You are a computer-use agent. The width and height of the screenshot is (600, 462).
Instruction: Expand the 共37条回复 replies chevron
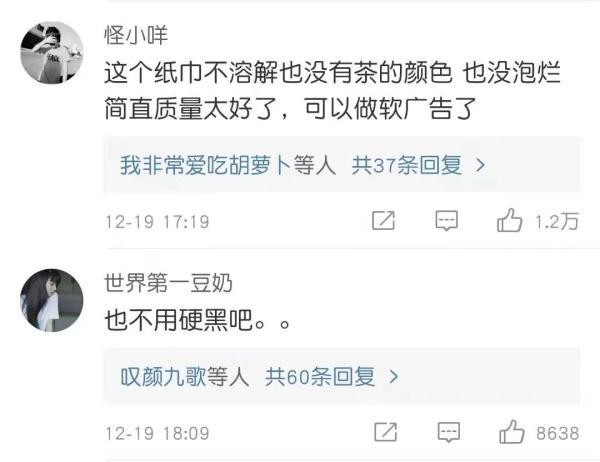tap(480, 165)
